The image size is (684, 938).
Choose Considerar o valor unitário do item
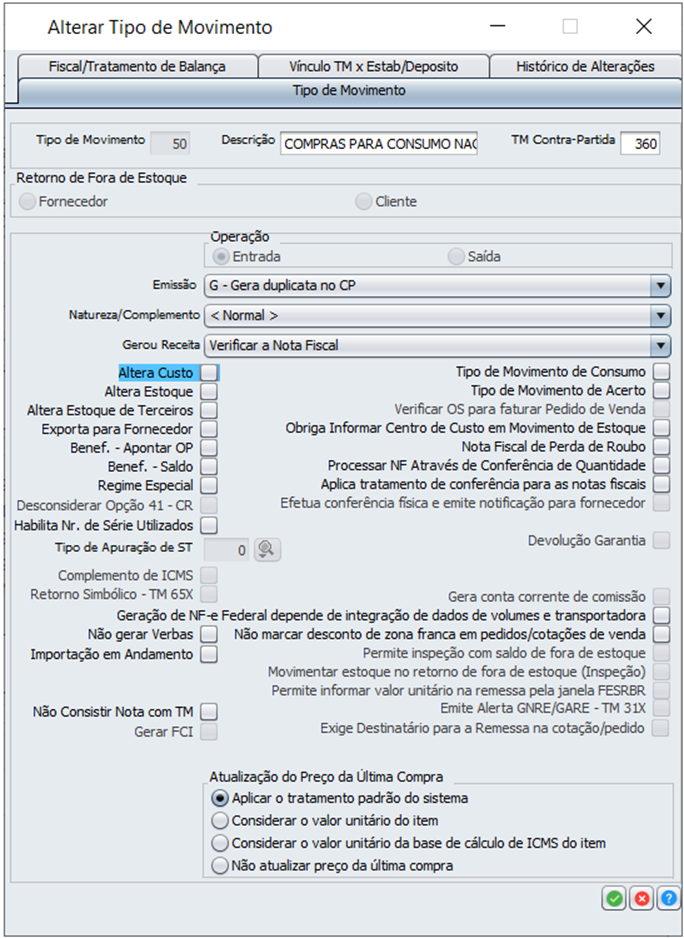(220, 821)
